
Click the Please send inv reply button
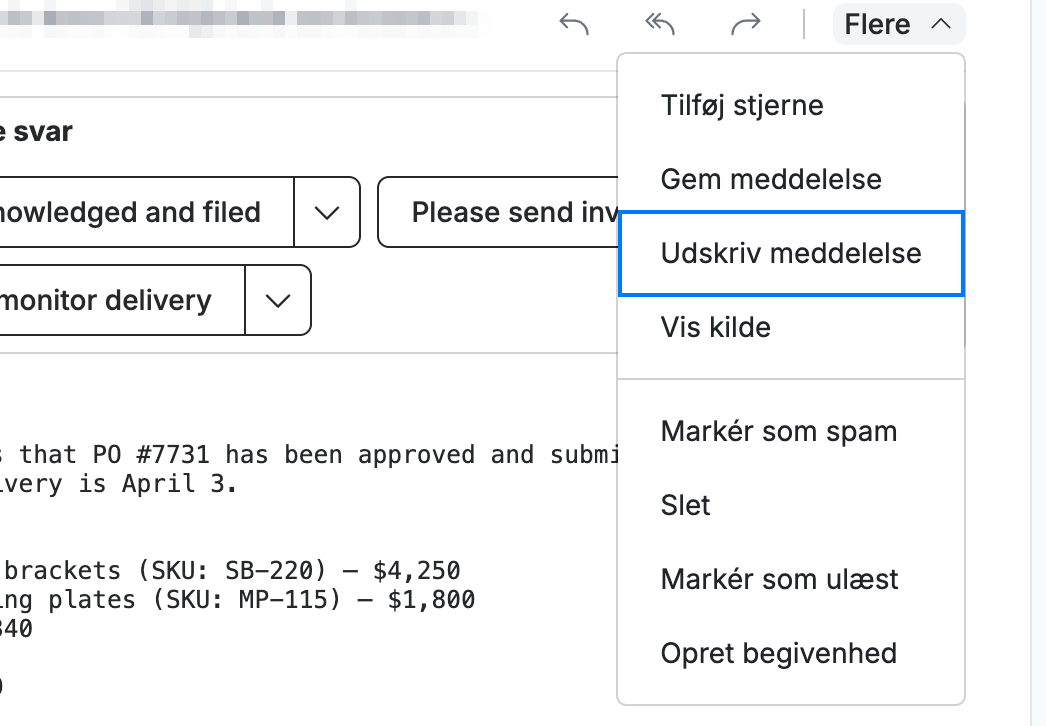[x=498, y=212]
